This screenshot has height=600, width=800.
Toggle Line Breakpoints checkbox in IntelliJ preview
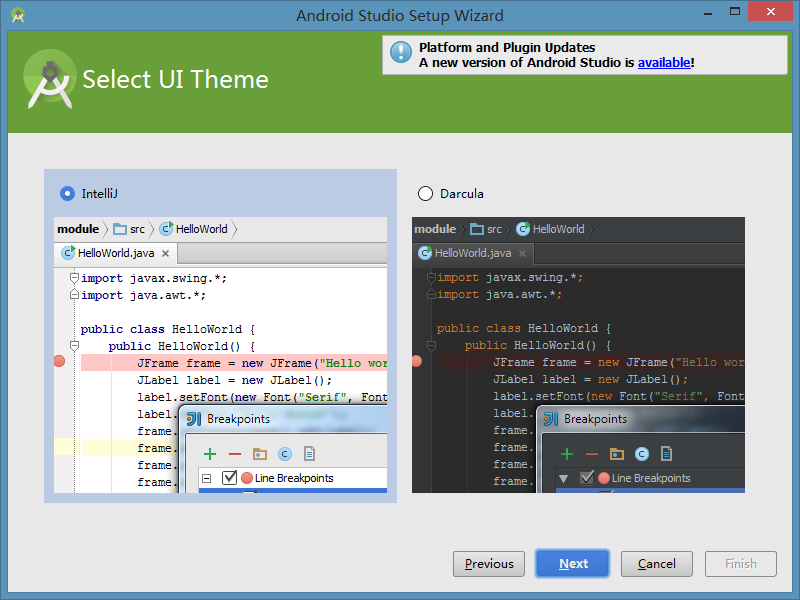point(230,478)
